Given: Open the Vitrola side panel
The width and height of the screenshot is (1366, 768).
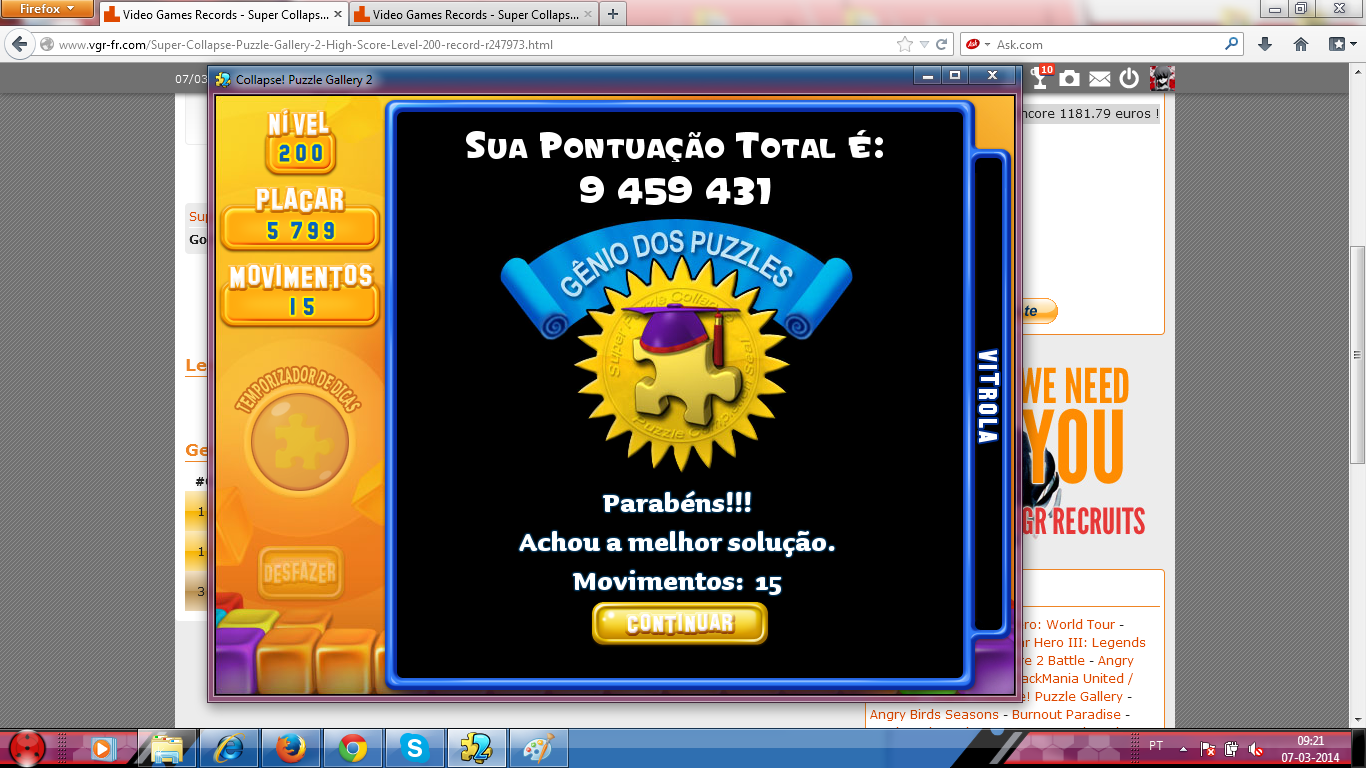Looking at the screenshot, I should [x=988, y=395].
